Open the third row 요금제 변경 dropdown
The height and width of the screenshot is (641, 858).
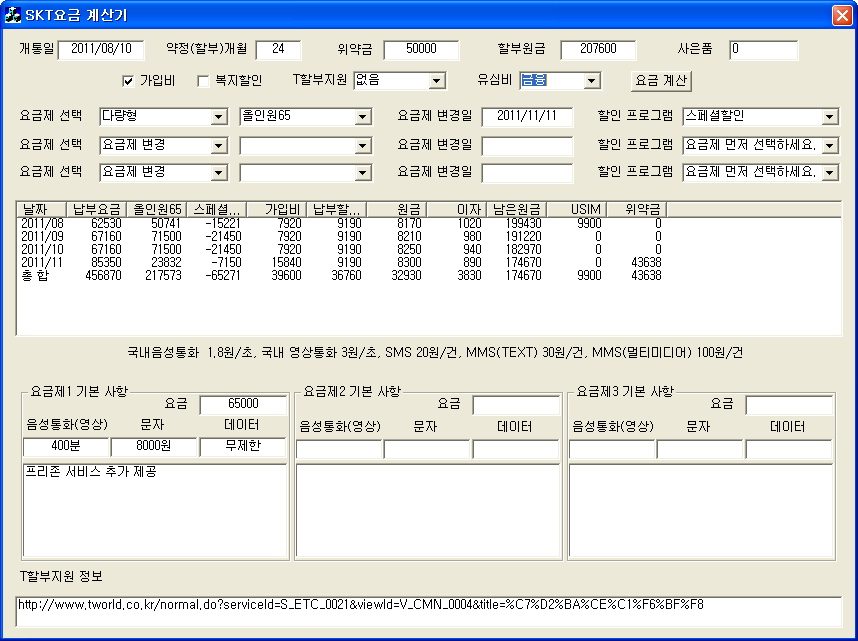218,173
